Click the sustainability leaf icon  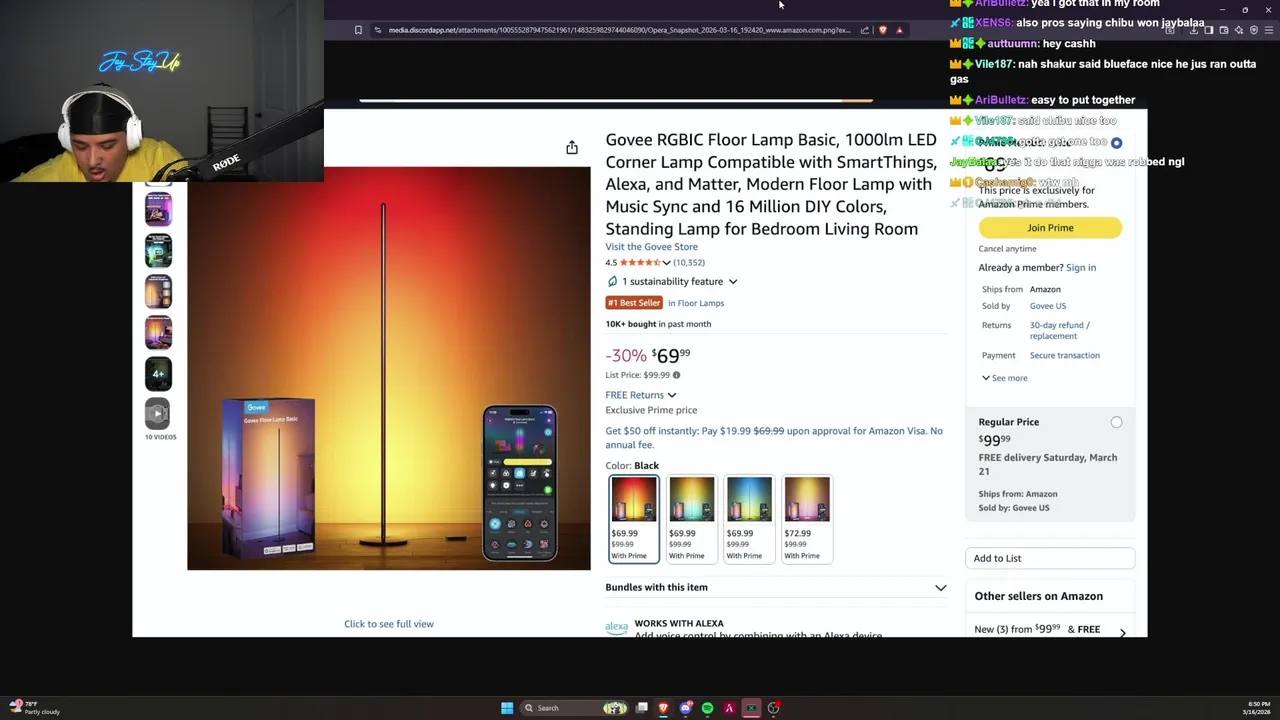[x=612, y=282]
